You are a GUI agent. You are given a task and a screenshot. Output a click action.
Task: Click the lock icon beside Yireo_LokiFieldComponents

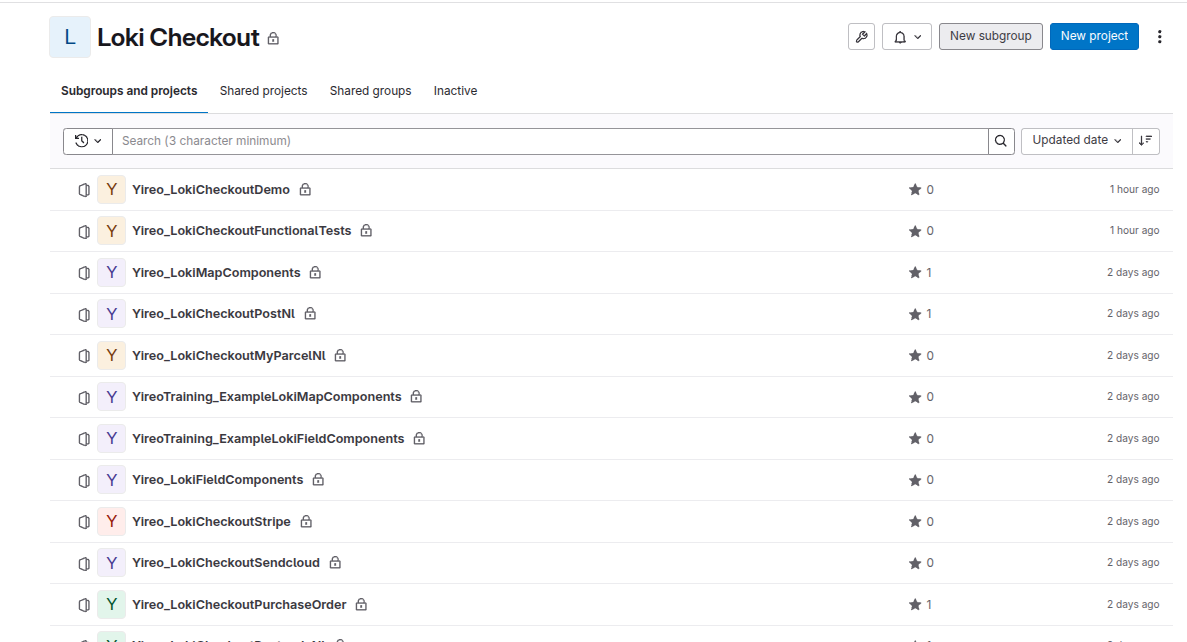[x=318, y=480]
